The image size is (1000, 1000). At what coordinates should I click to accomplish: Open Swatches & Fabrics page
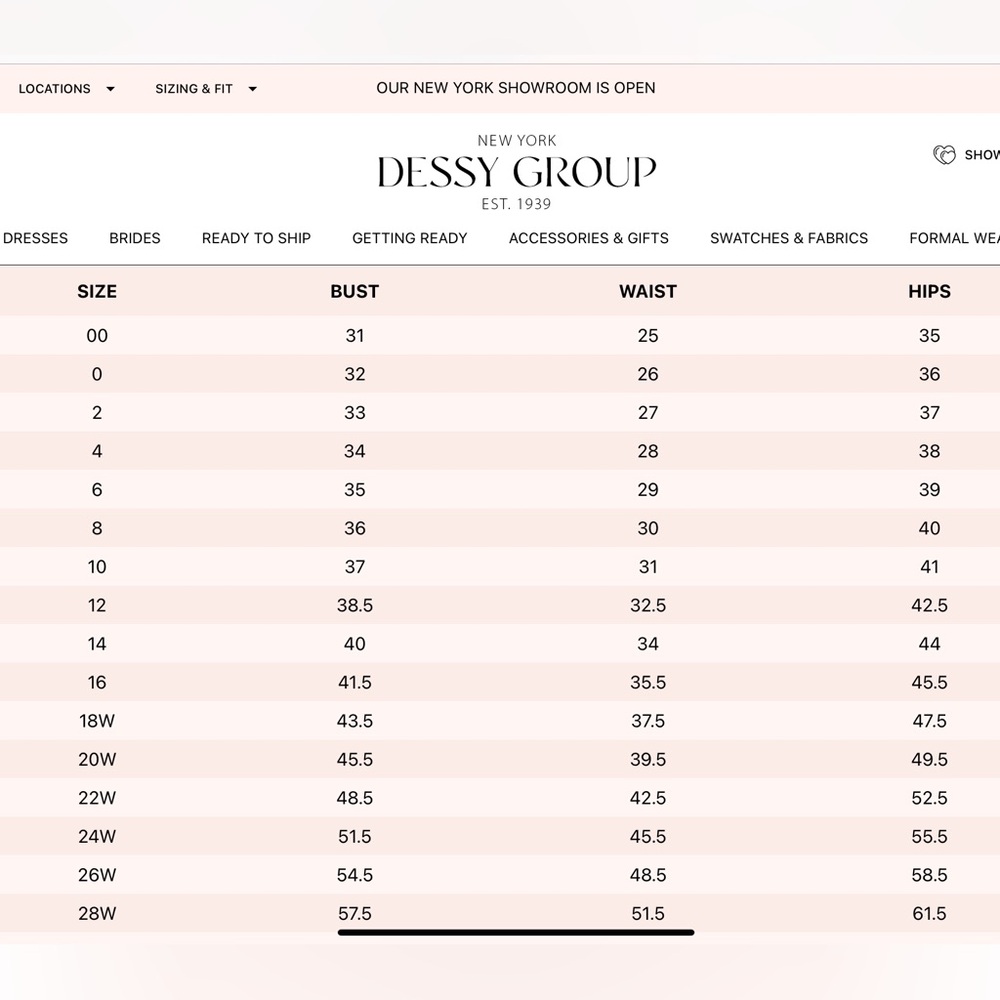pyautogui.click(x=789, y=238)
